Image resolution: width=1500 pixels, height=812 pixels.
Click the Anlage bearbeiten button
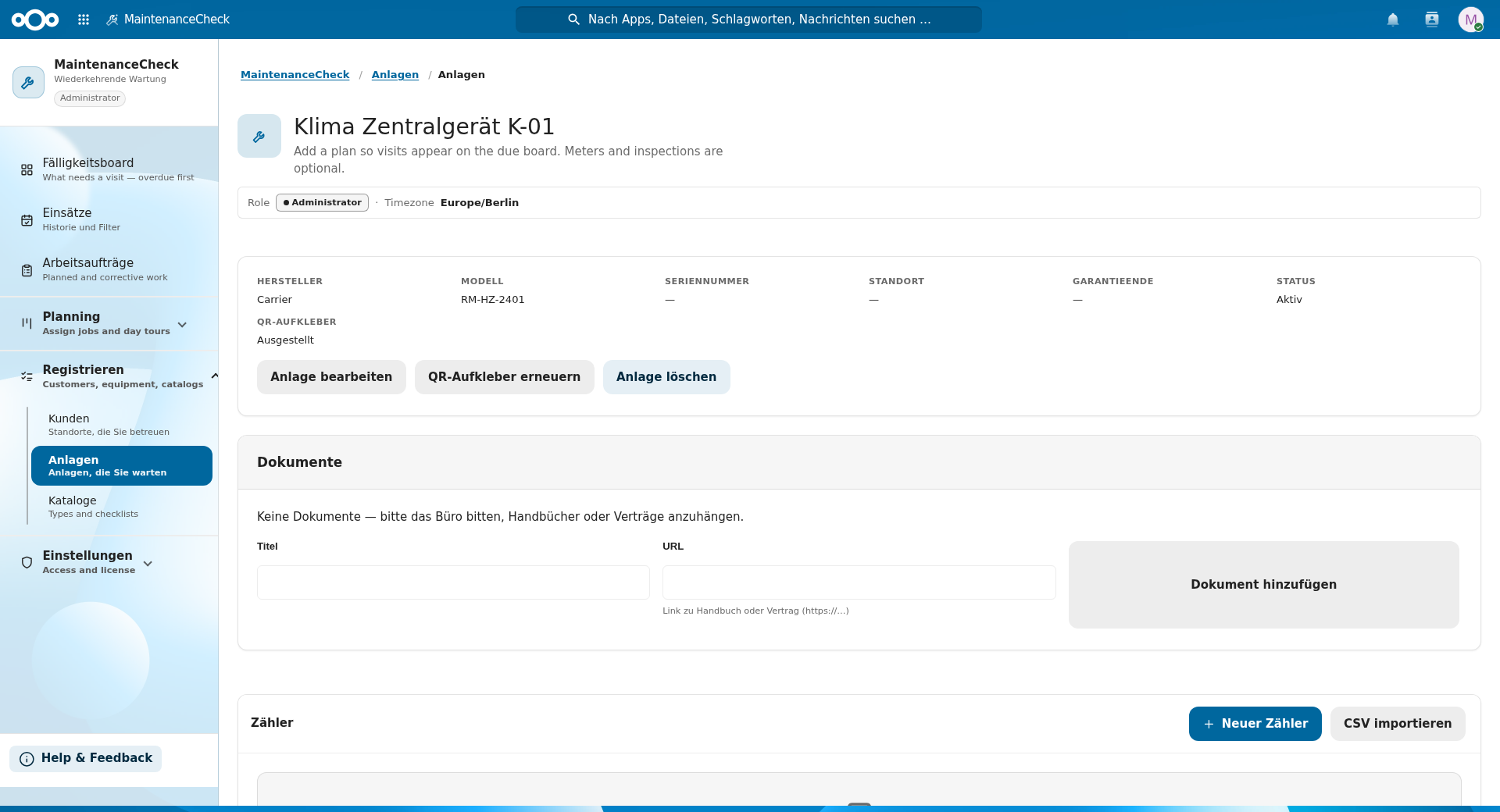point(331,377)
